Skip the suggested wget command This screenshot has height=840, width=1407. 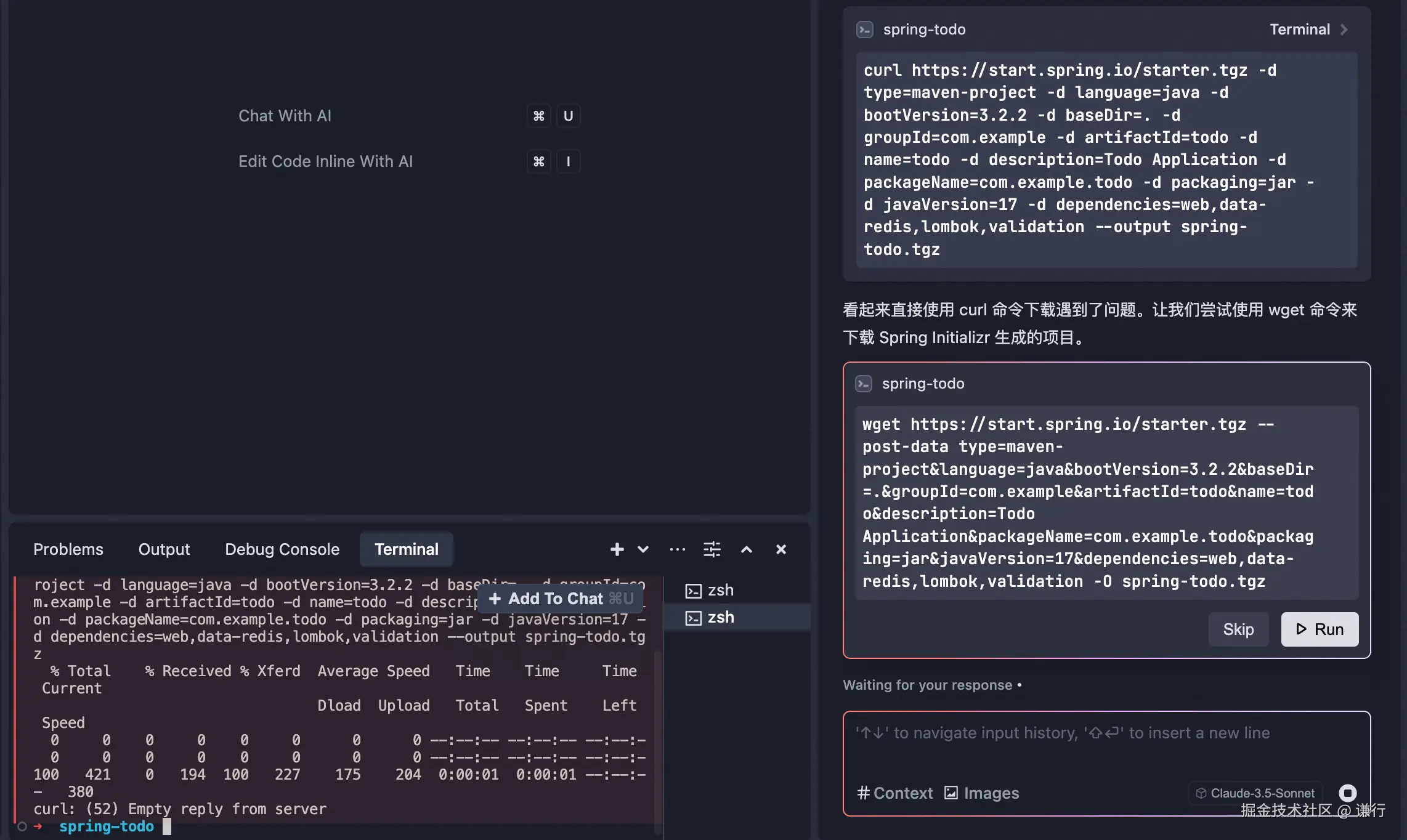click(1238, 629)
